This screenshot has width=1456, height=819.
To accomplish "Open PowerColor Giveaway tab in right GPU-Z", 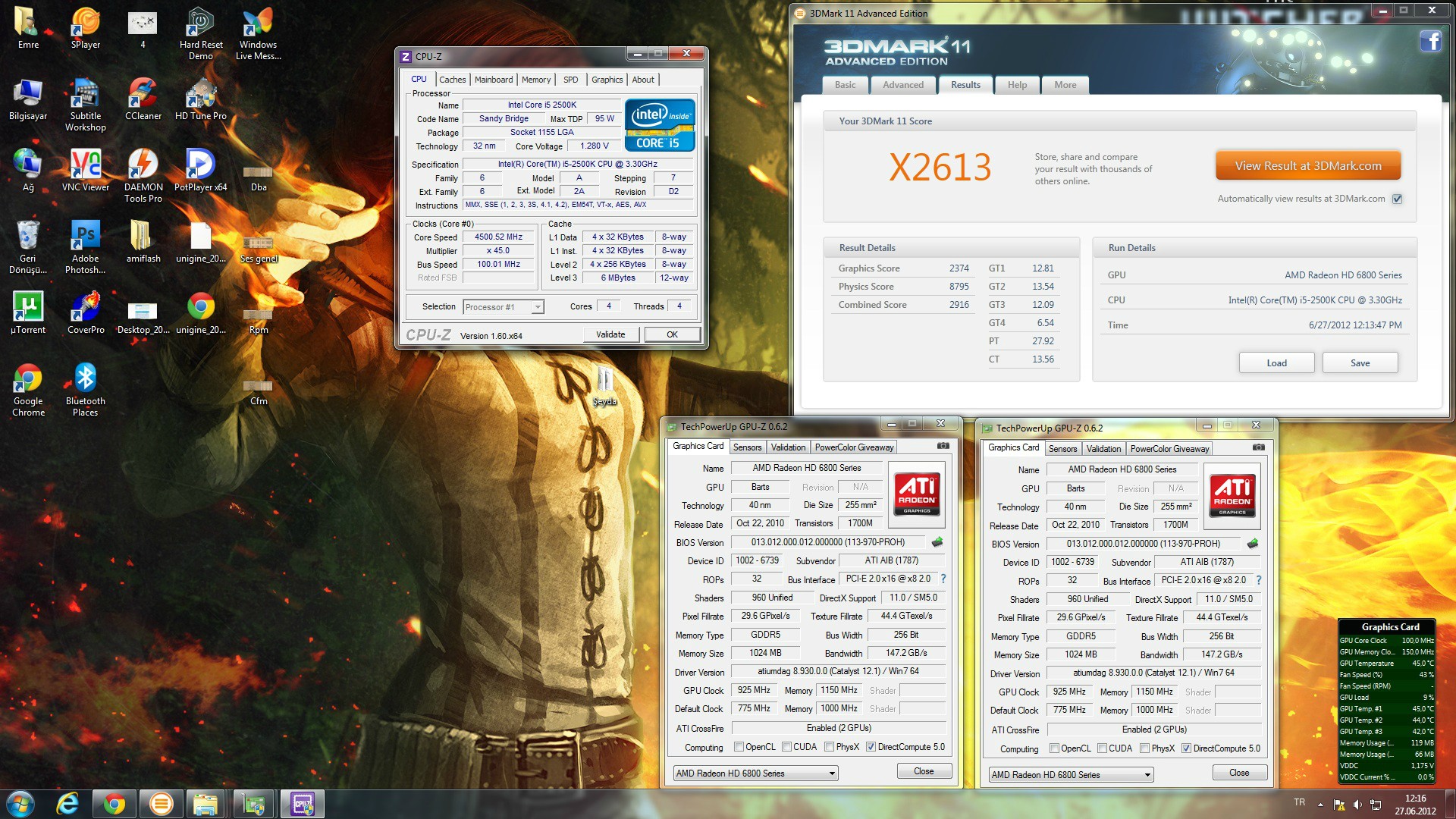I will pyautogui.click(x=1169, y=449).
